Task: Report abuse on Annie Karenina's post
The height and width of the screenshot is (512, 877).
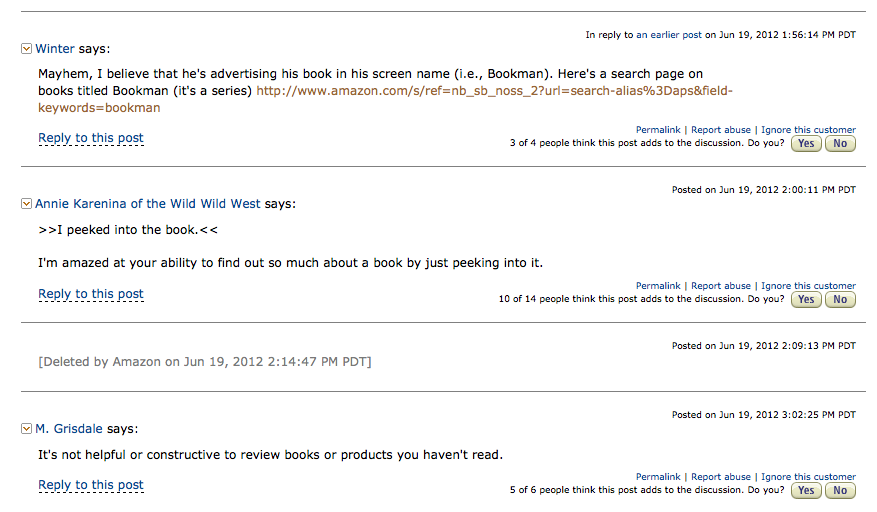Action: 721,286
